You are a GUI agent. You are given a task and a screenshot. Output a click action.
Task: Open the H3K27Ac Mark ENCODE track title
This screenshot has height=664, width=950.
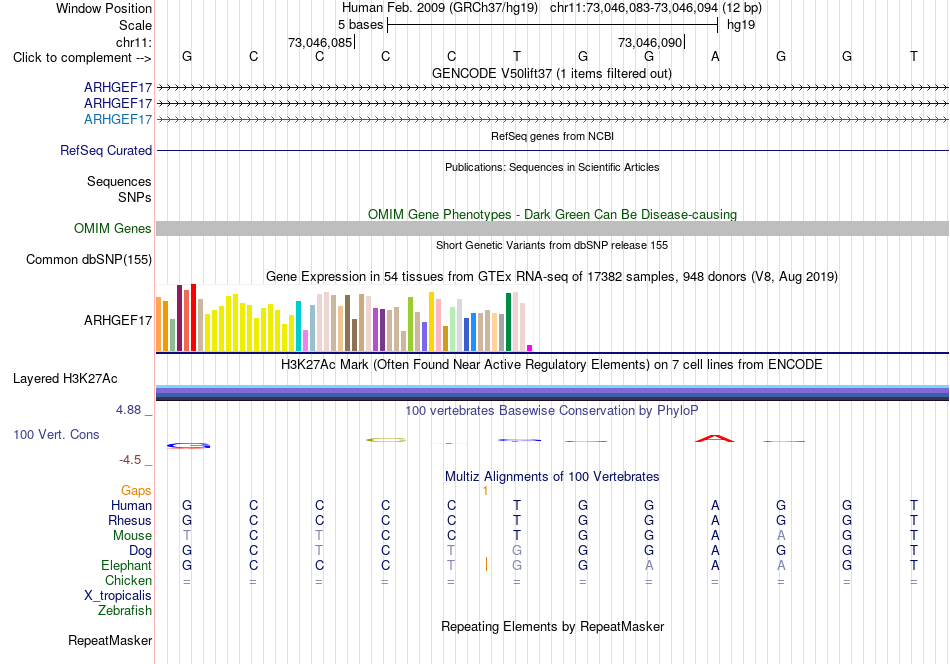click(x=552, y=365)
